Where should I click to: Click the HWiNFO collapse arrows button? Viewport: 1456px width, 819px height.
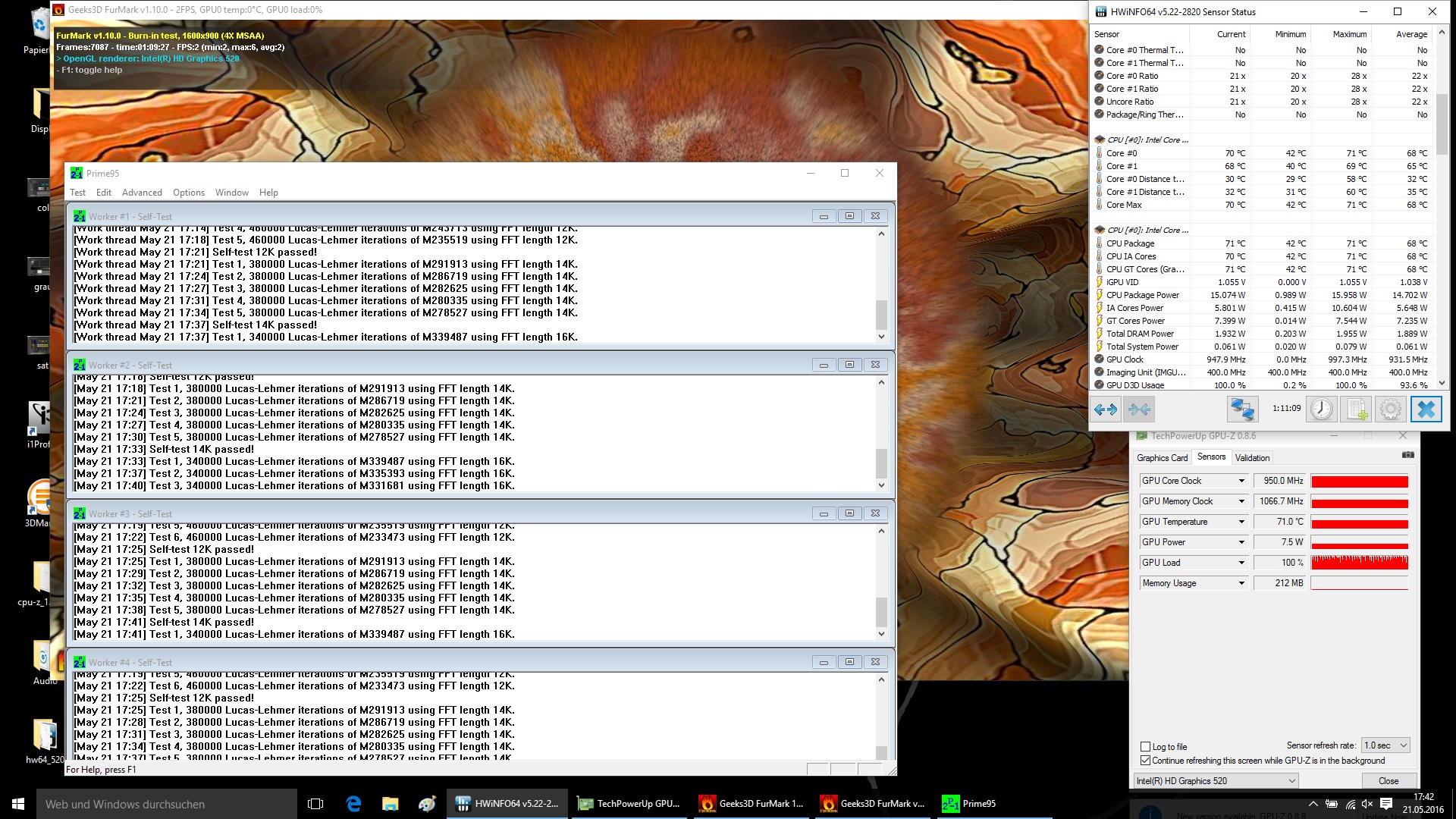pyautogui.click(x=1139, y=409)
